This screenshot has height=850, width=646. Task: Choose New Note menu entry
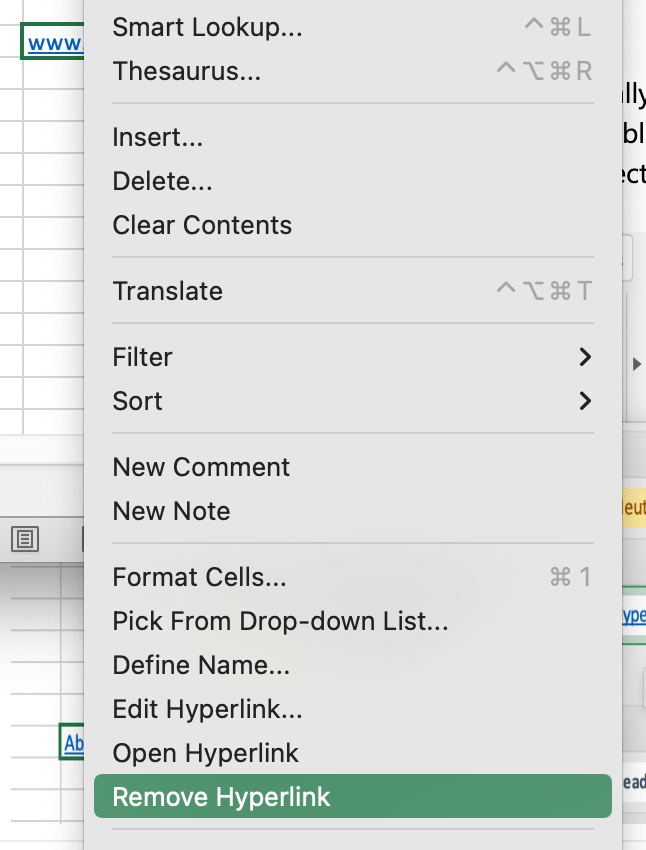coord(171,511)
